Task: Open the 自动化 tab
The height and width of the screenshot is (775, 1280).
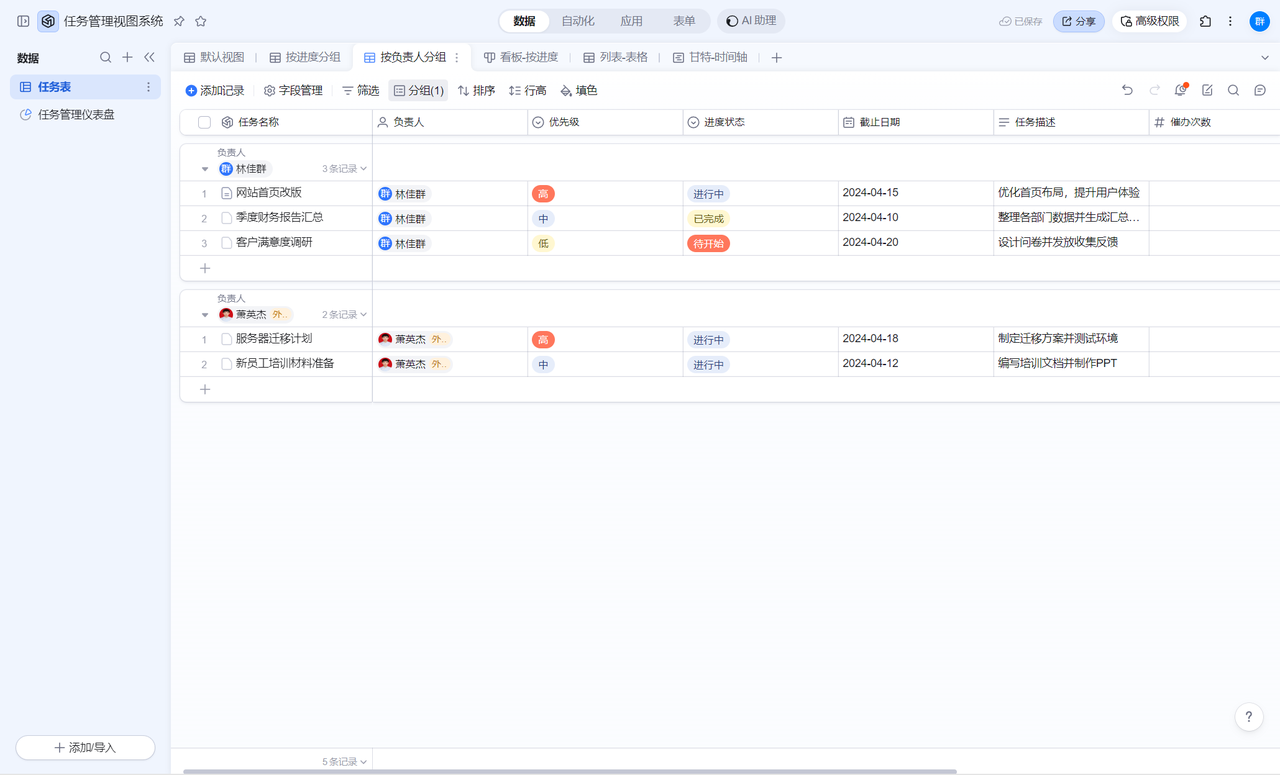Action: click(x=578, y=21)
